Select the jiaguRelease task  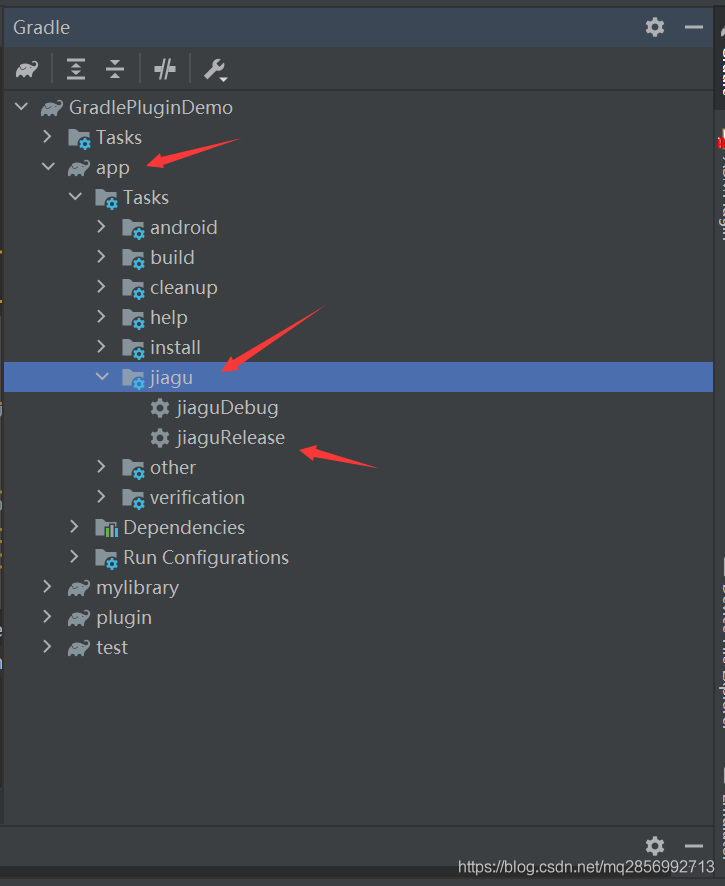click(230, 438)
